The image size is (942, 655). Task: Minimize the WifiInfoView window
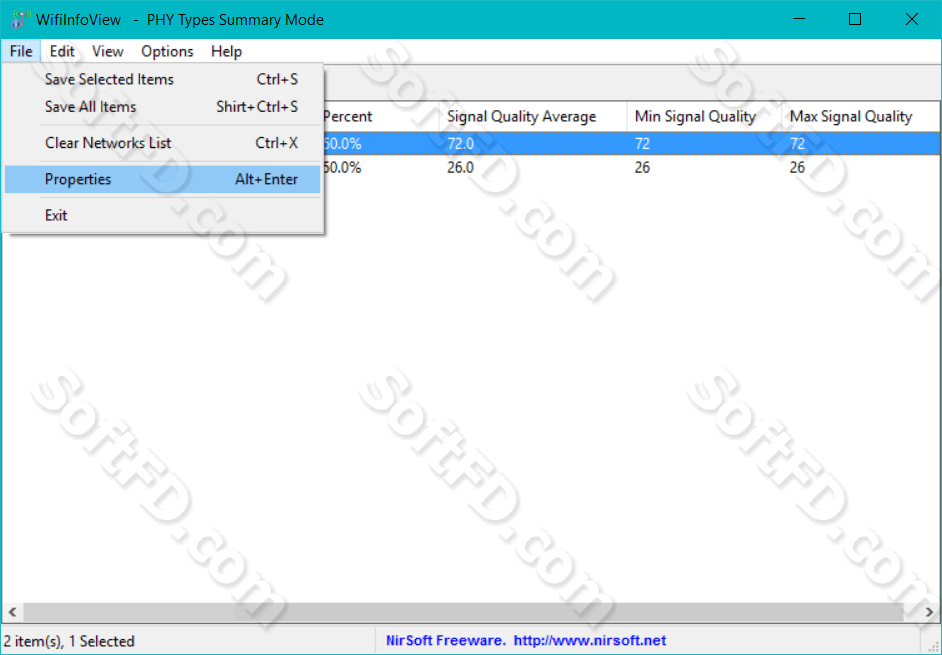click(799, 19)
